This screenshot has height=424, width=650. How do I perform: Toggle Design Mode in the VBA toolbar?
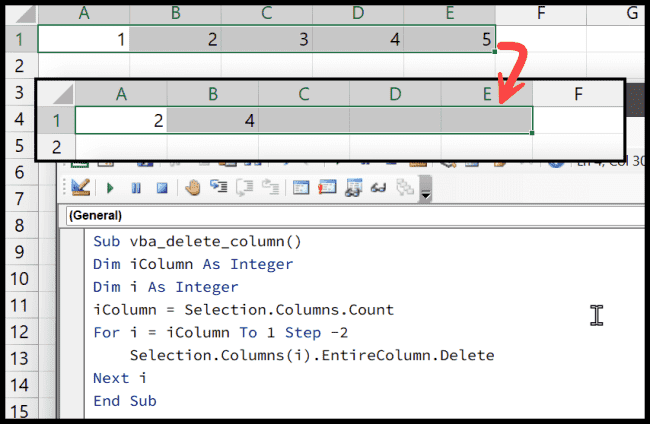click(80, 187)
